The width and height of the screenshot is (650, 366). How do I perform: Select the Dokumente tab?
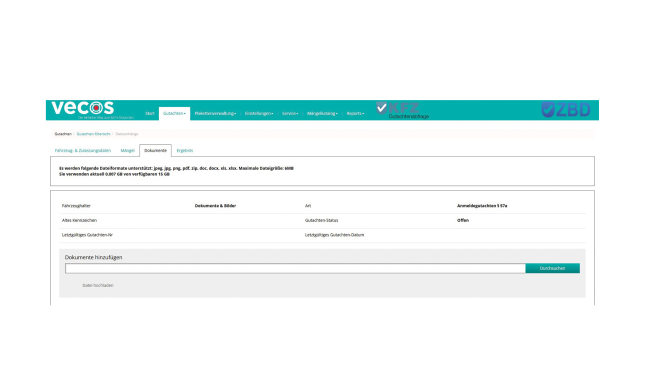pos(155,150)
